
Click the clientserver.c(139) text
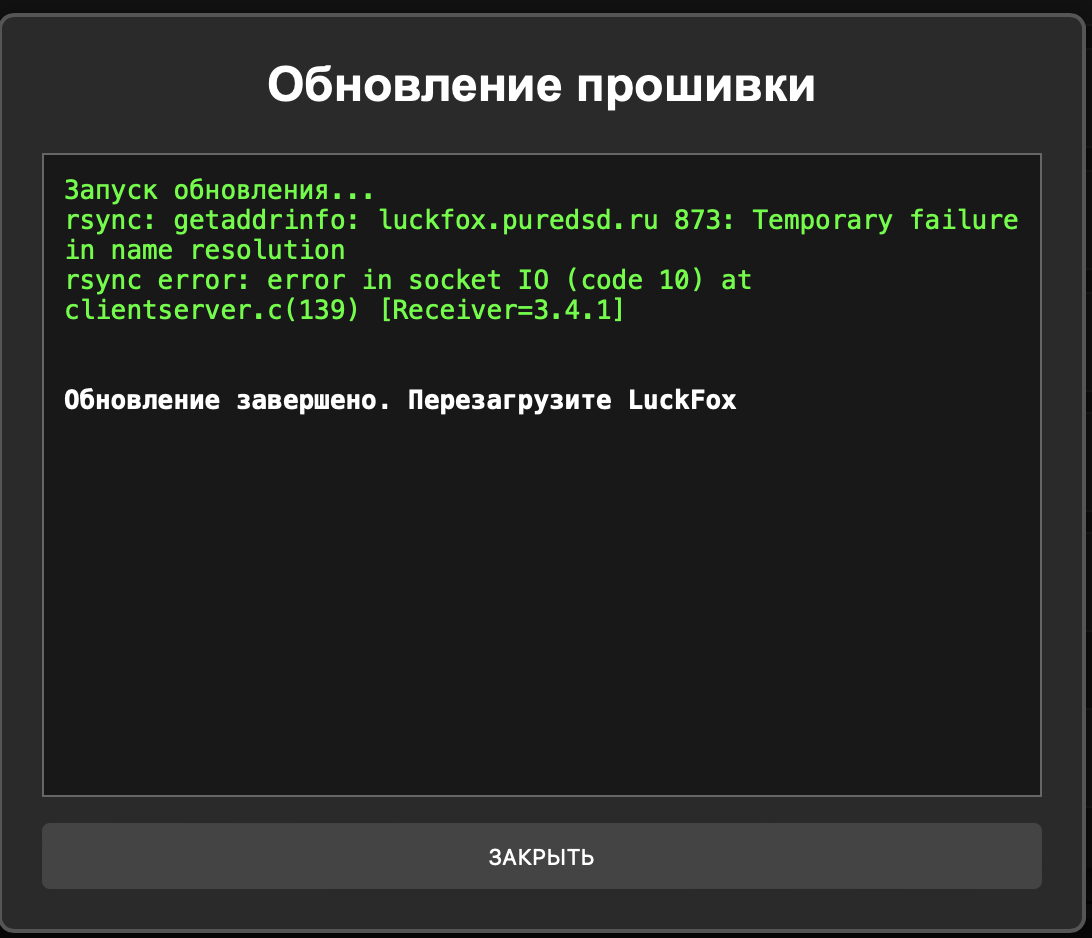212,311
